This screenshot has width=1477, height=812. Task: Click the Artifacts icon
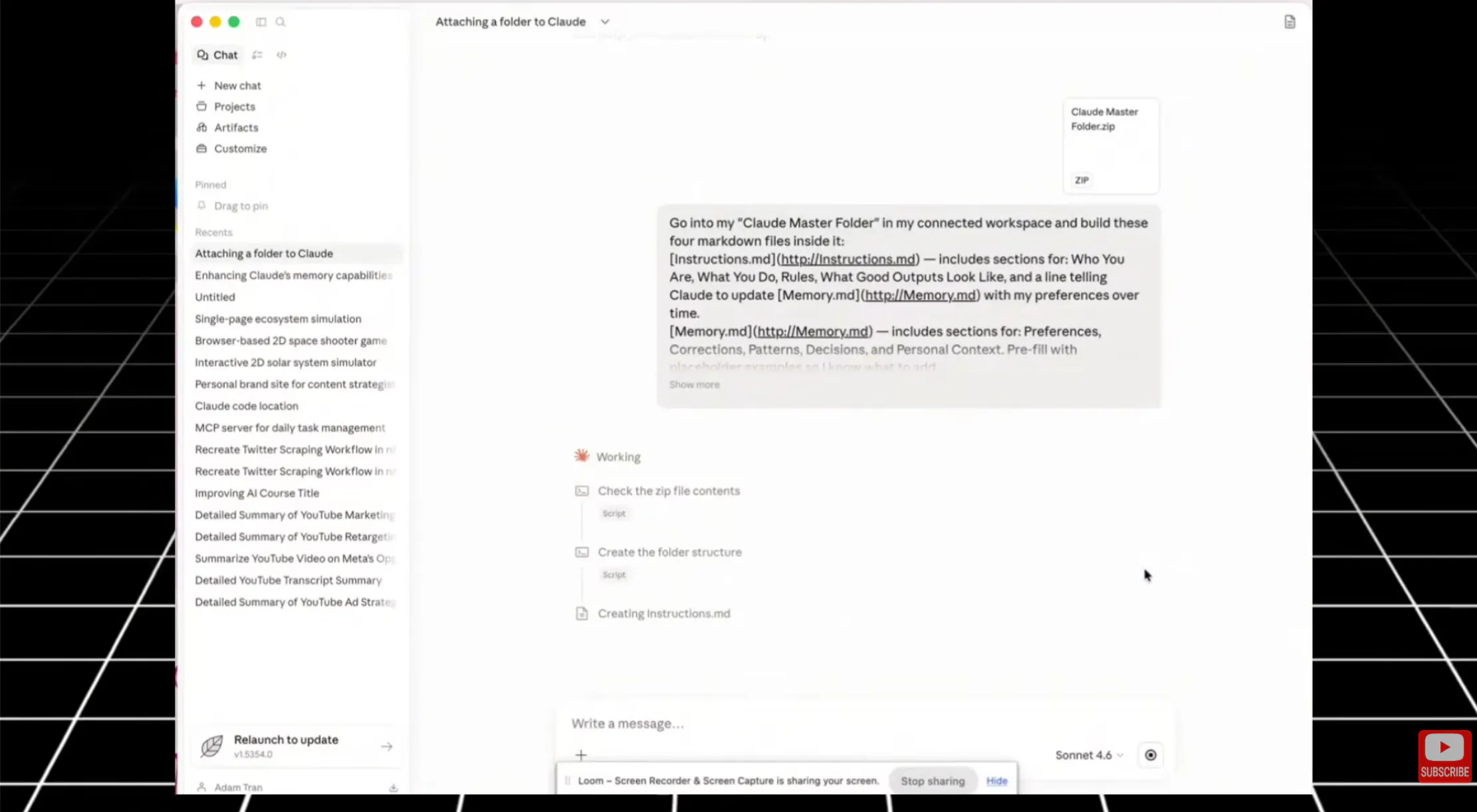(x=201, y=128)
